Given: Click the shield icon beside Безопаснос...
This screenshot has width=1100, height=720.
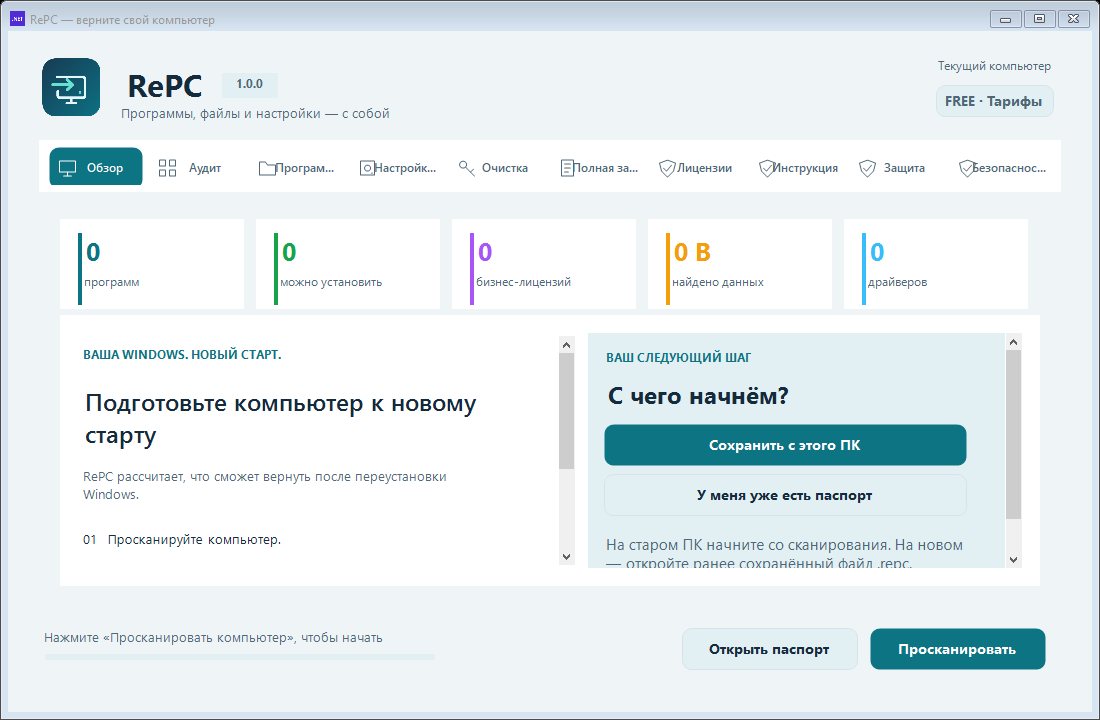Looking at the screenshot, I should point(967,168).
